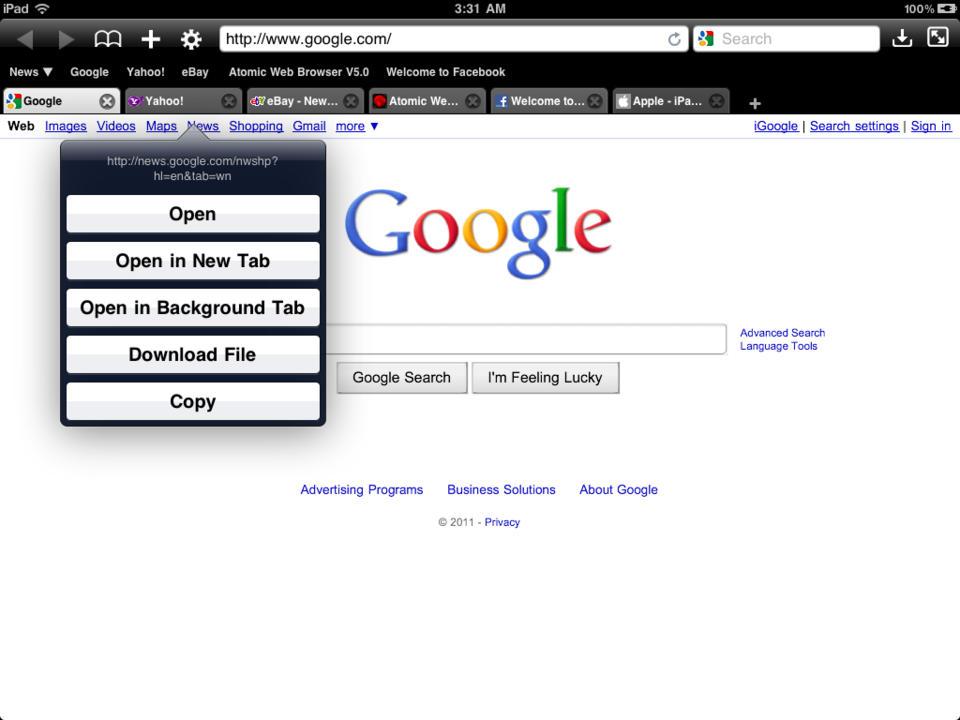This screenshot has height=720, width=960.
Task: Reload page with refresh icon
Action: pos(674,39)
